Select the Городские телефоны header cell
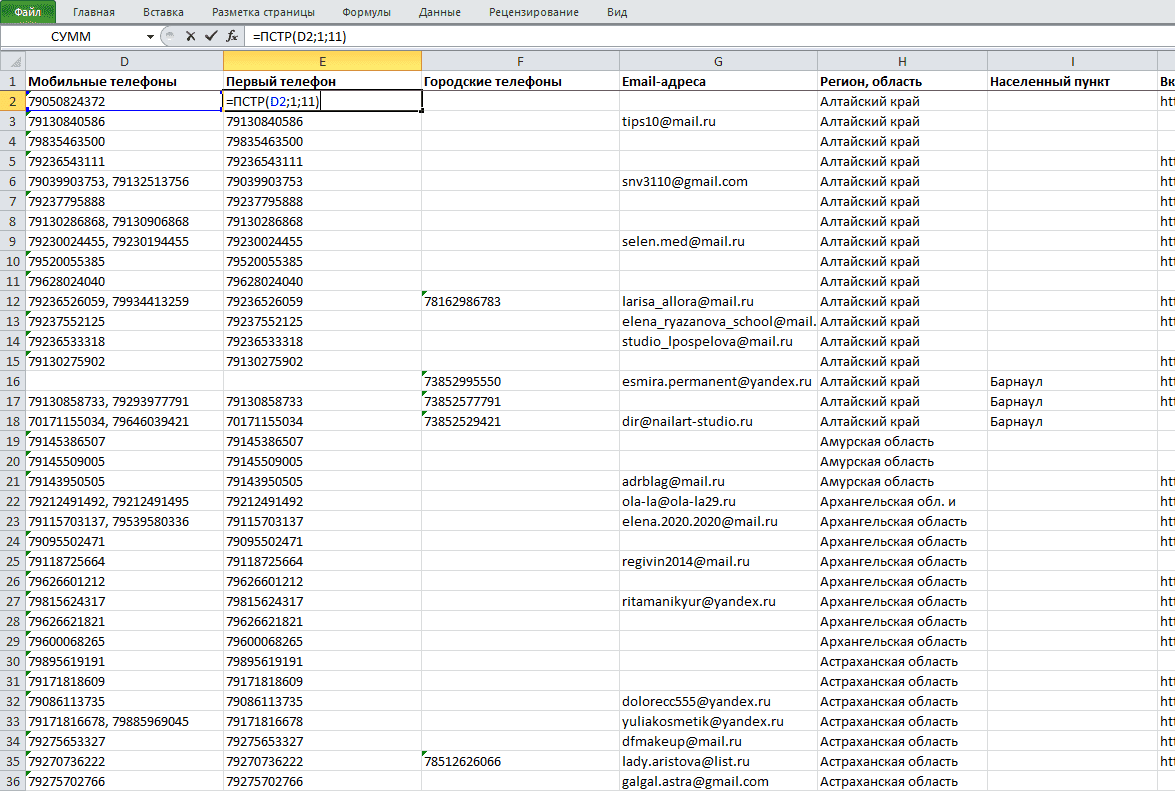Viewport: 1175px width, 791px height. click(520, 82)
